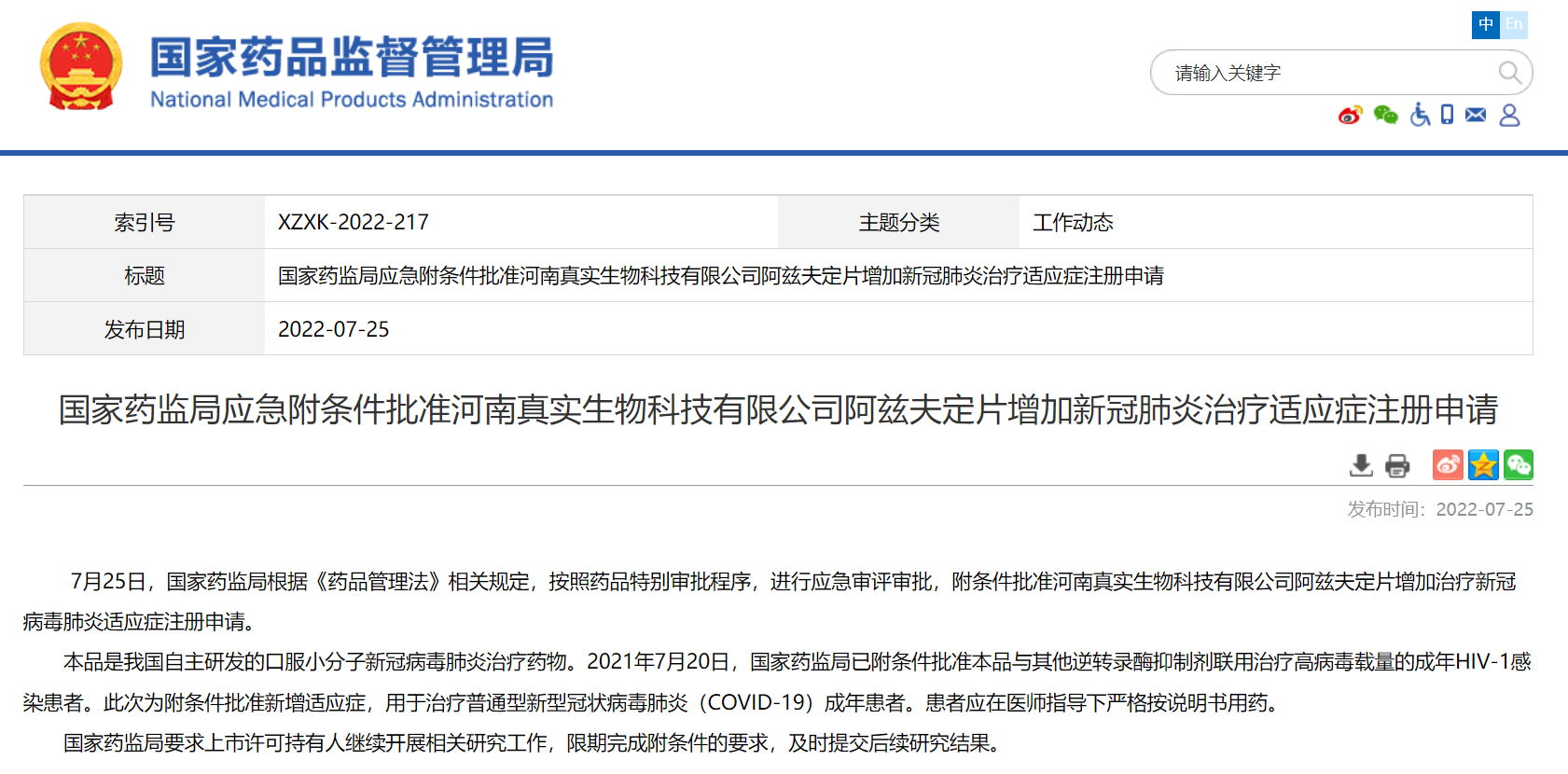This screenshot has width=1568, height=774.
Task: Click the large article headline
Action: click(778, 409)
